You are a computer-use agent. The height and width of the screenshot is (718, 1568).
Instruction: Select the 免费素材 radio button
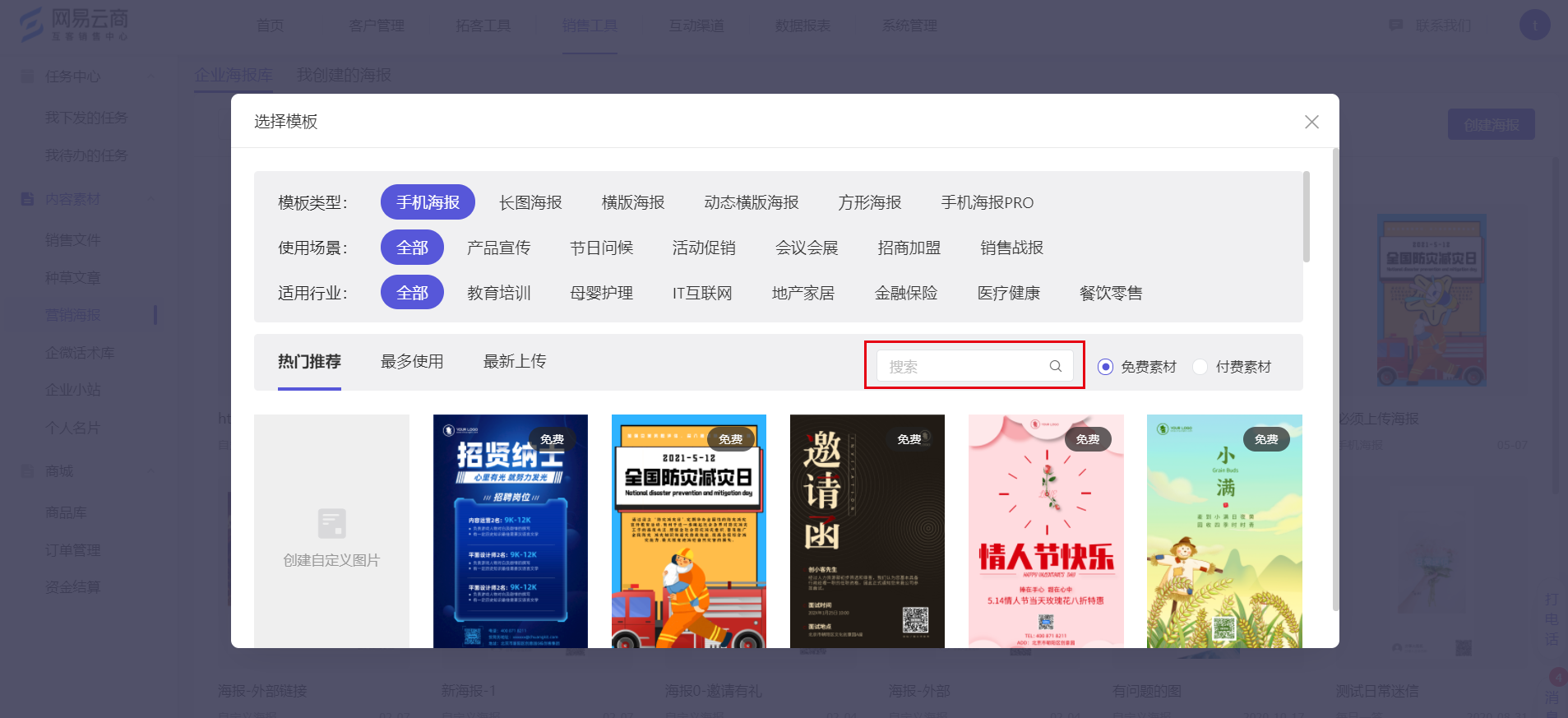pyautogui.click(x=1105, y=367)
